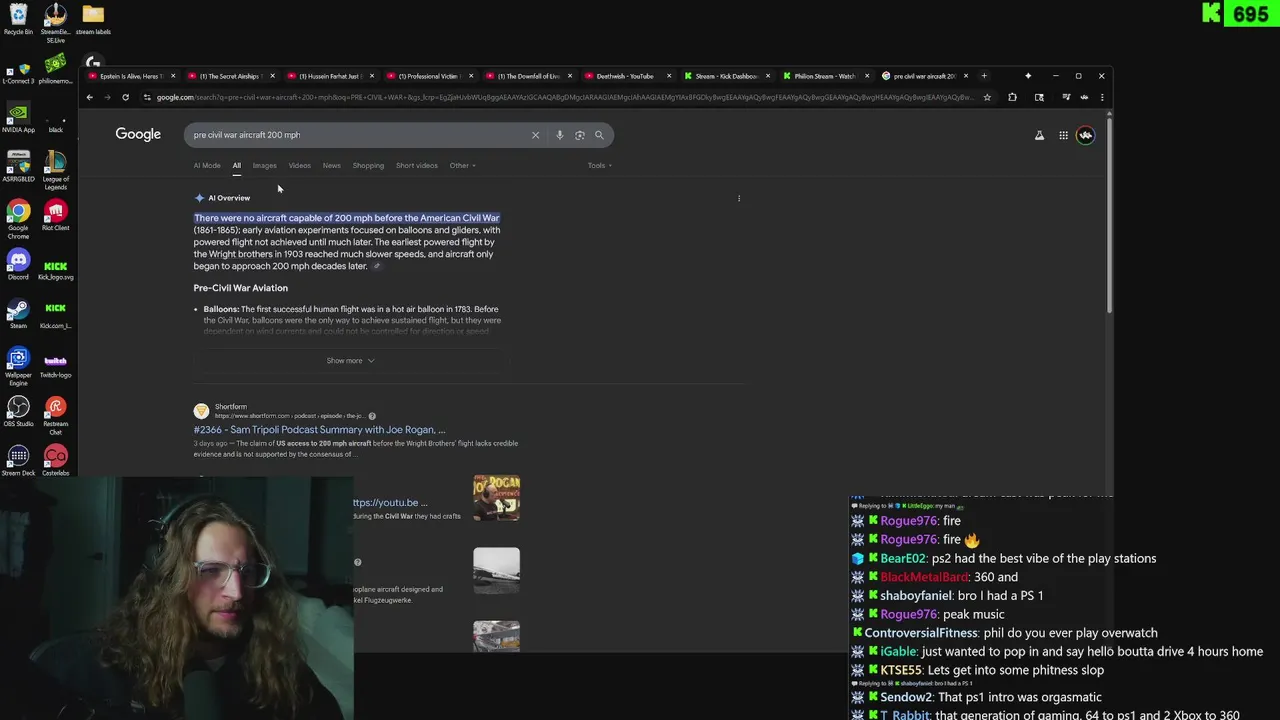This screenshot has height=720, width=1280.
Task: Open ASRRGBLED desktop shortcut
Action: pyautogui.click(x=18, y=166)
